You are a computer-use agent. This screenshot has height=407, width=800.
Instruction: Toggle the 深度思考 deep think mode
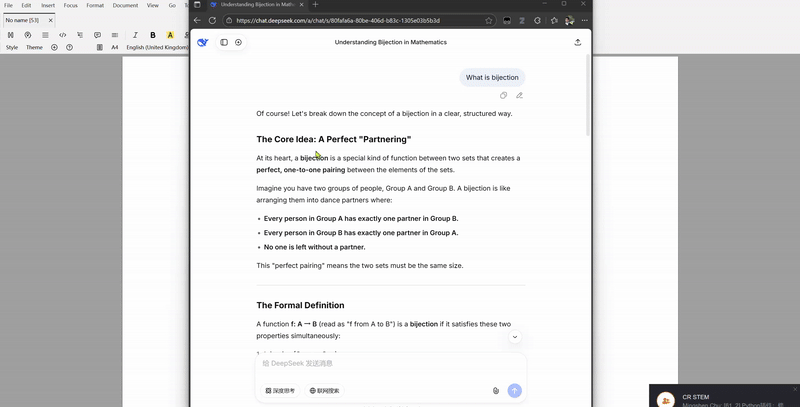click(x=281, y=391)
